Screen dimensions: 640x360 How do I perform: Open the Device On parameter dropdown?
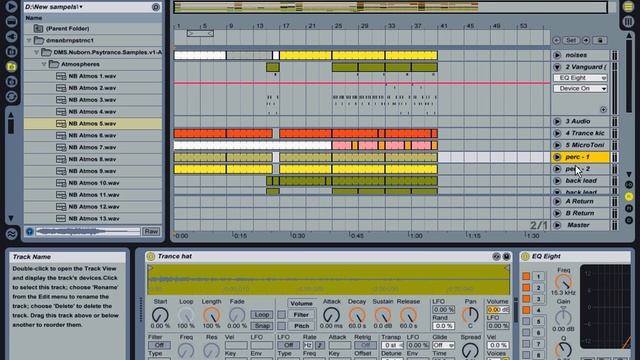tap(580, 88)
